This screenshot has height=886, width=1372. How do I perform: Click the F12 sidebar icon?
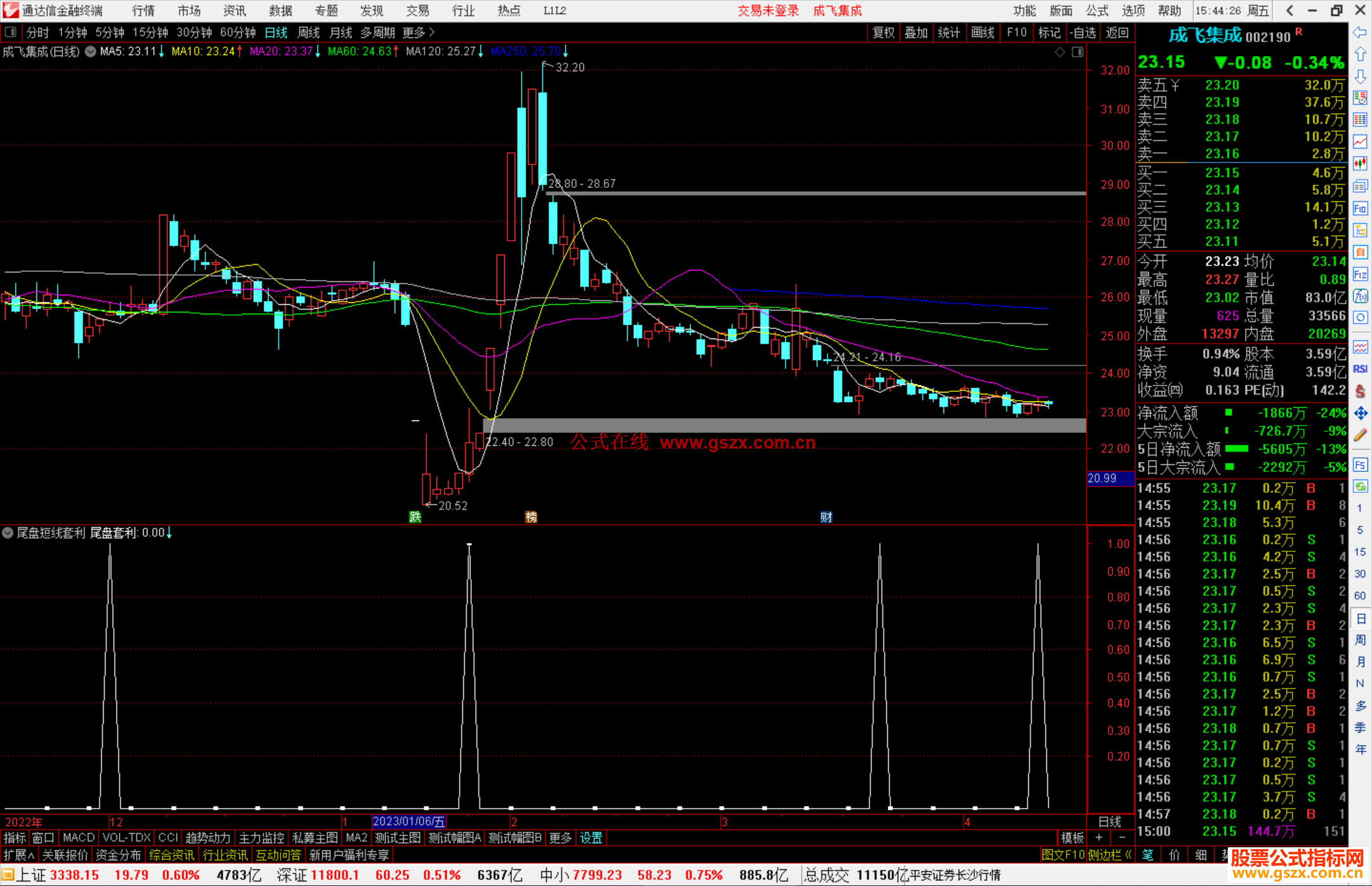pos(1360,274)
